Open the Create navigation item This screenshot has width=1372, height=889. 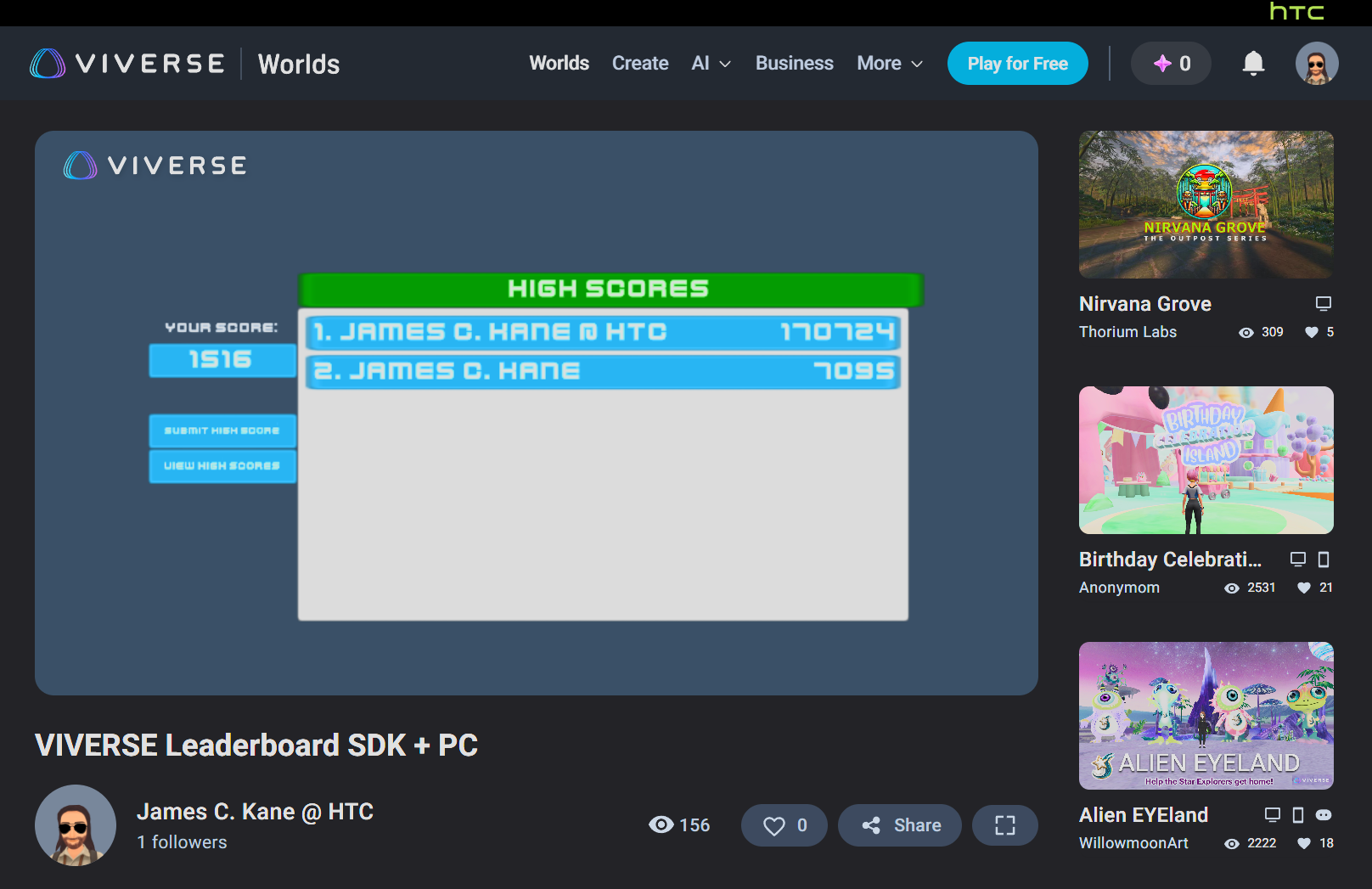(640, 64)
